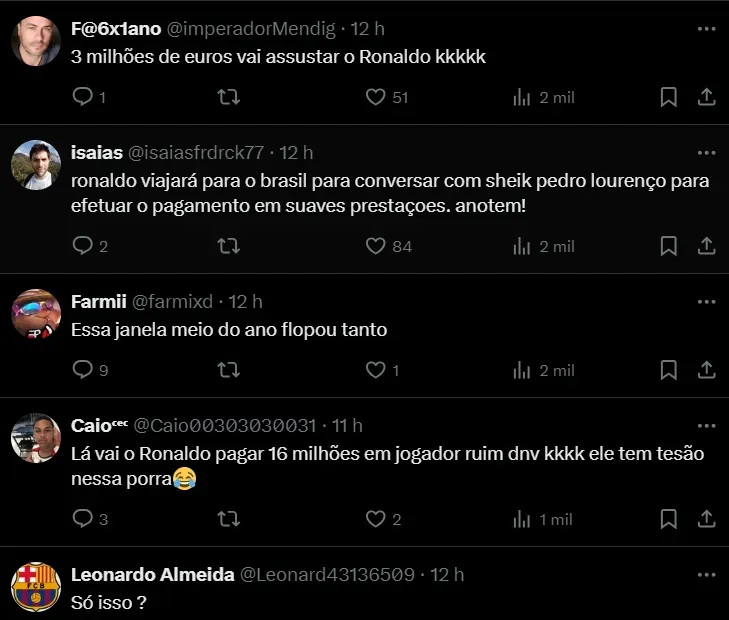This screenshot has width=729, height=620.
Task: Bookmark F@6x1ano's tweet
Action: [669, 97]
